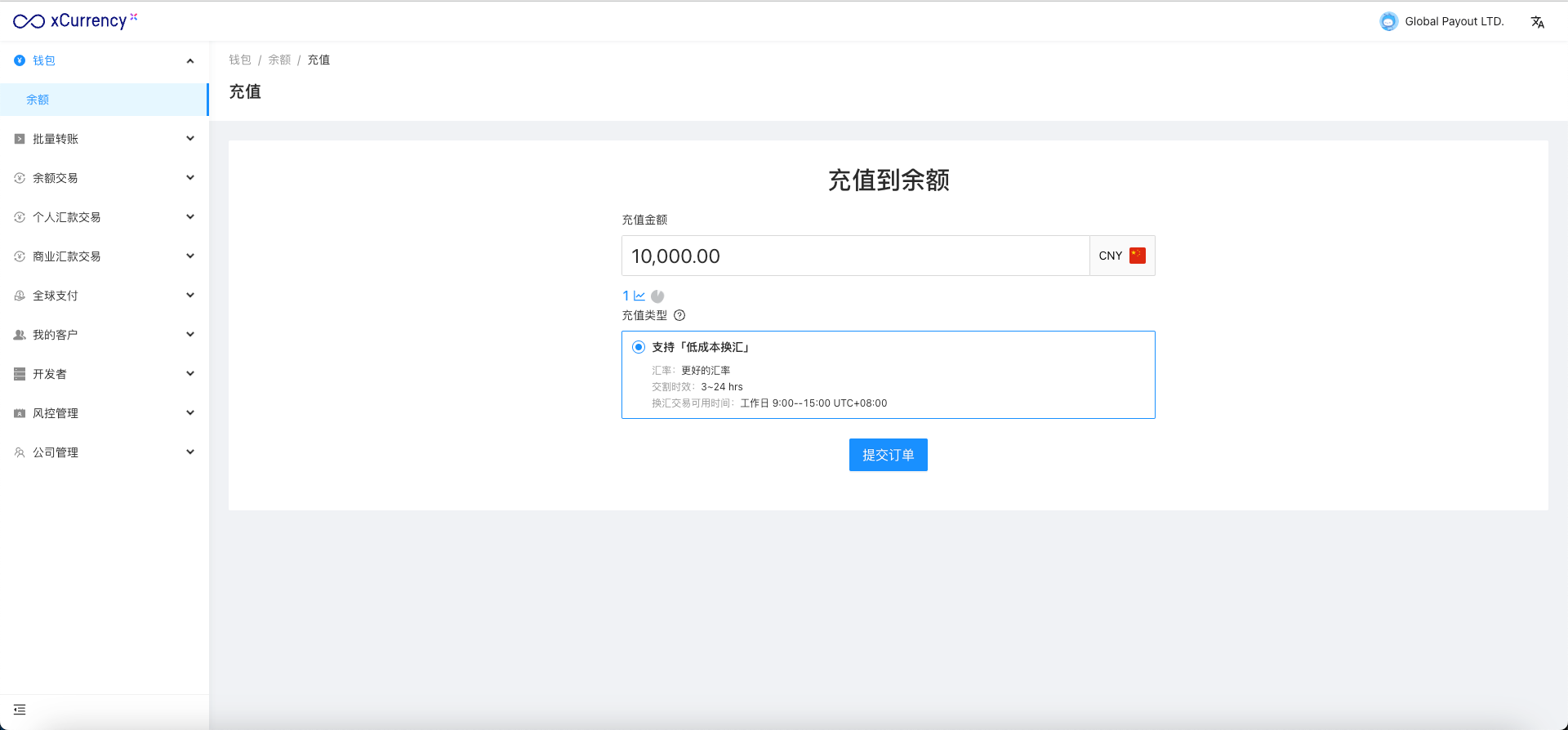This screenshot has width=1568, height=730.
Task: Open the 余额 balance submenu item
Action: 104,100
